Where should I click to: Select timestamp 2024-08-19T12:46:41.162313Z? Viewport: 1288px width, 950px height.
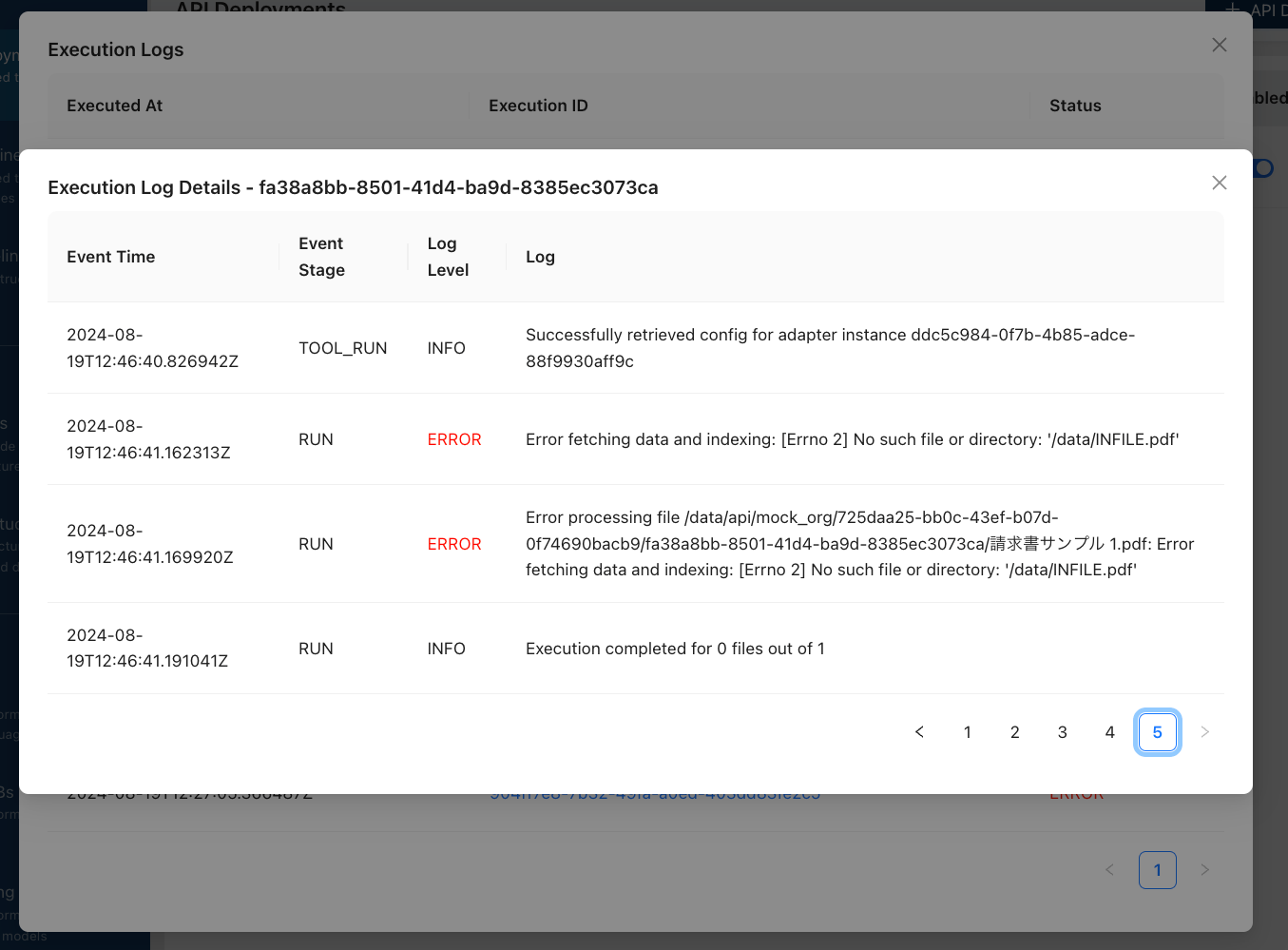[x=148, y=439]
